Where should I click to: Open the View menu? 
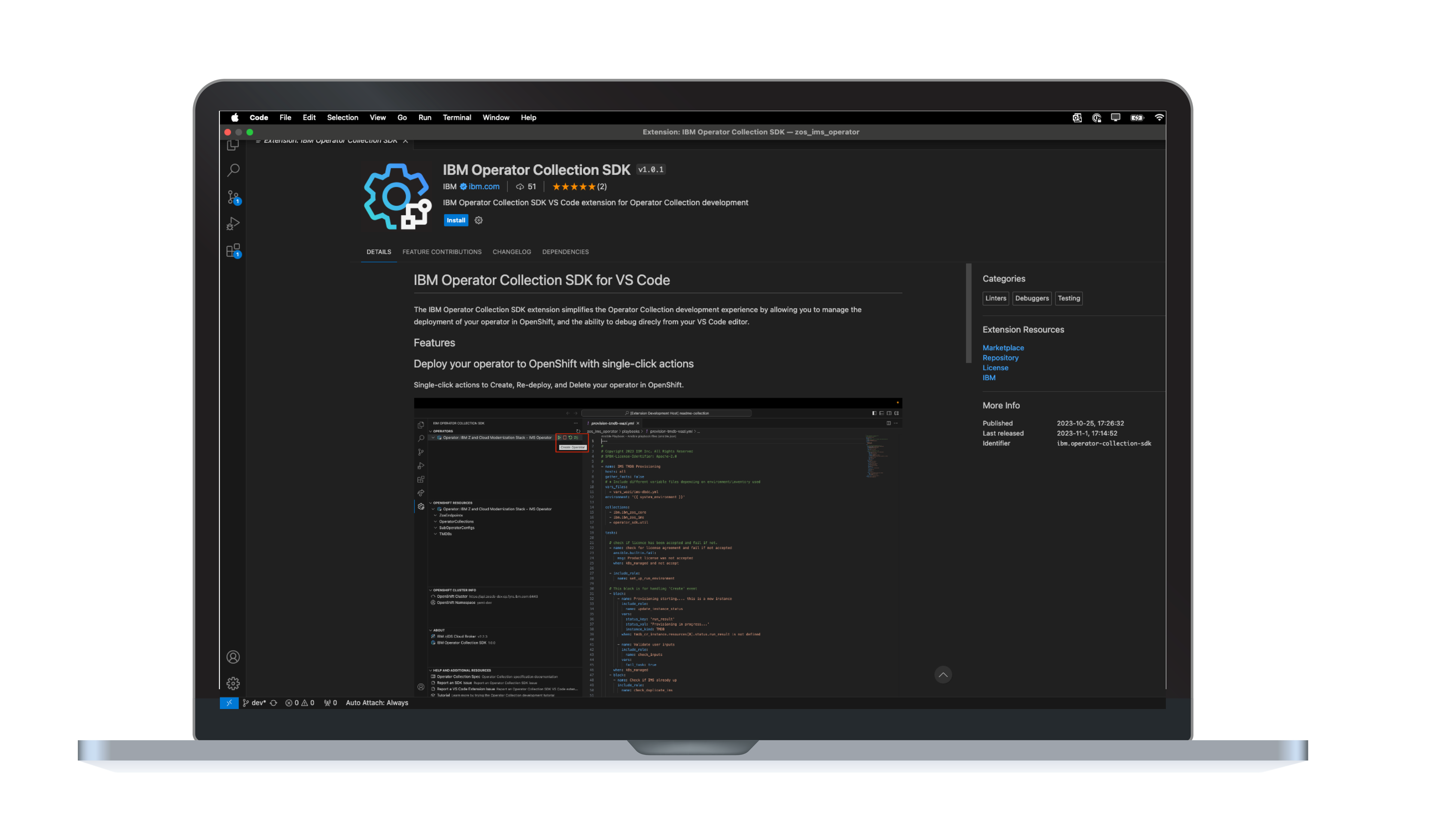coord(378,117)
